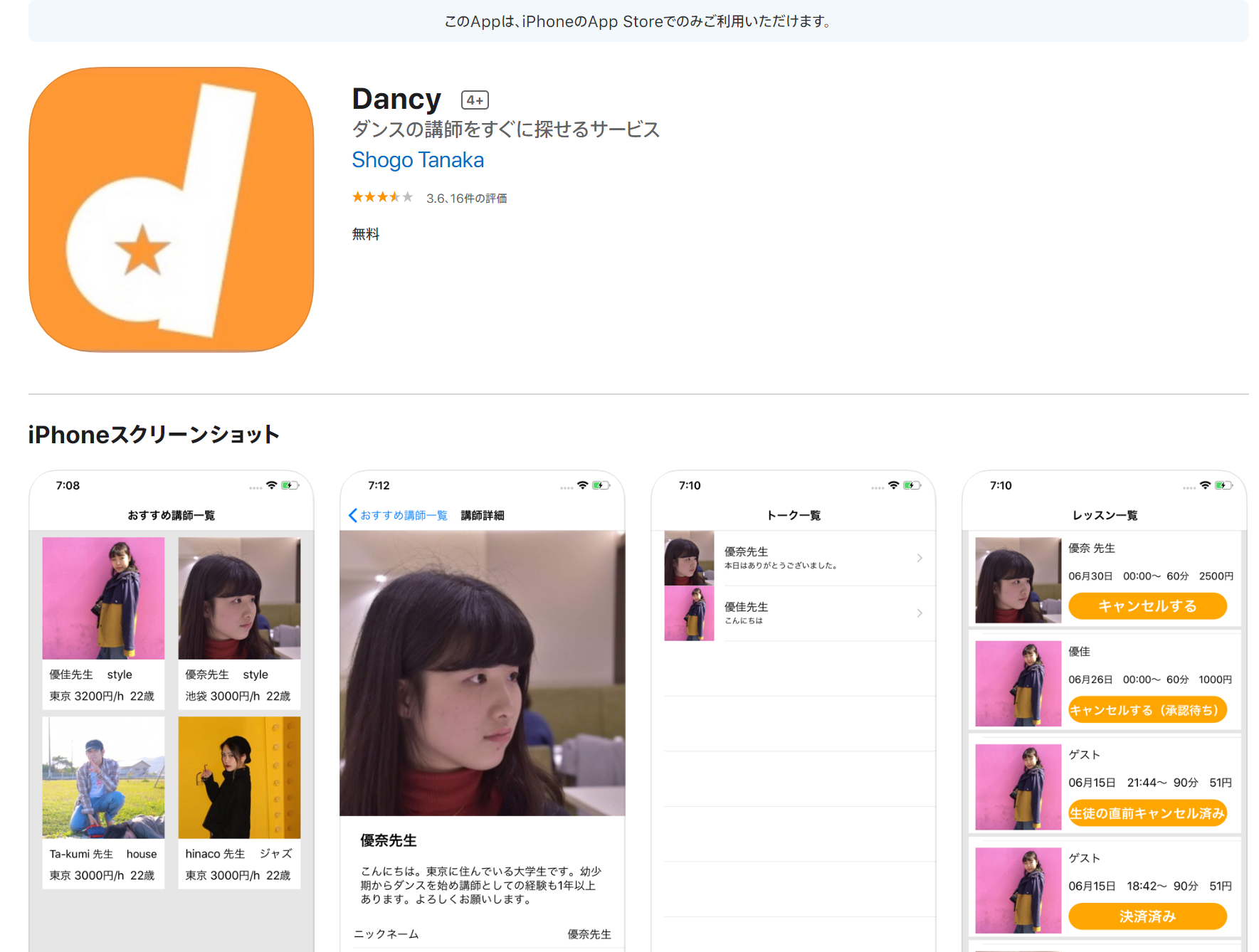Image resolution: width=1259 pixels, height=952 pixels.
Task: Click battery icon in 7:12 screenshot
Action: pos(601,485)
